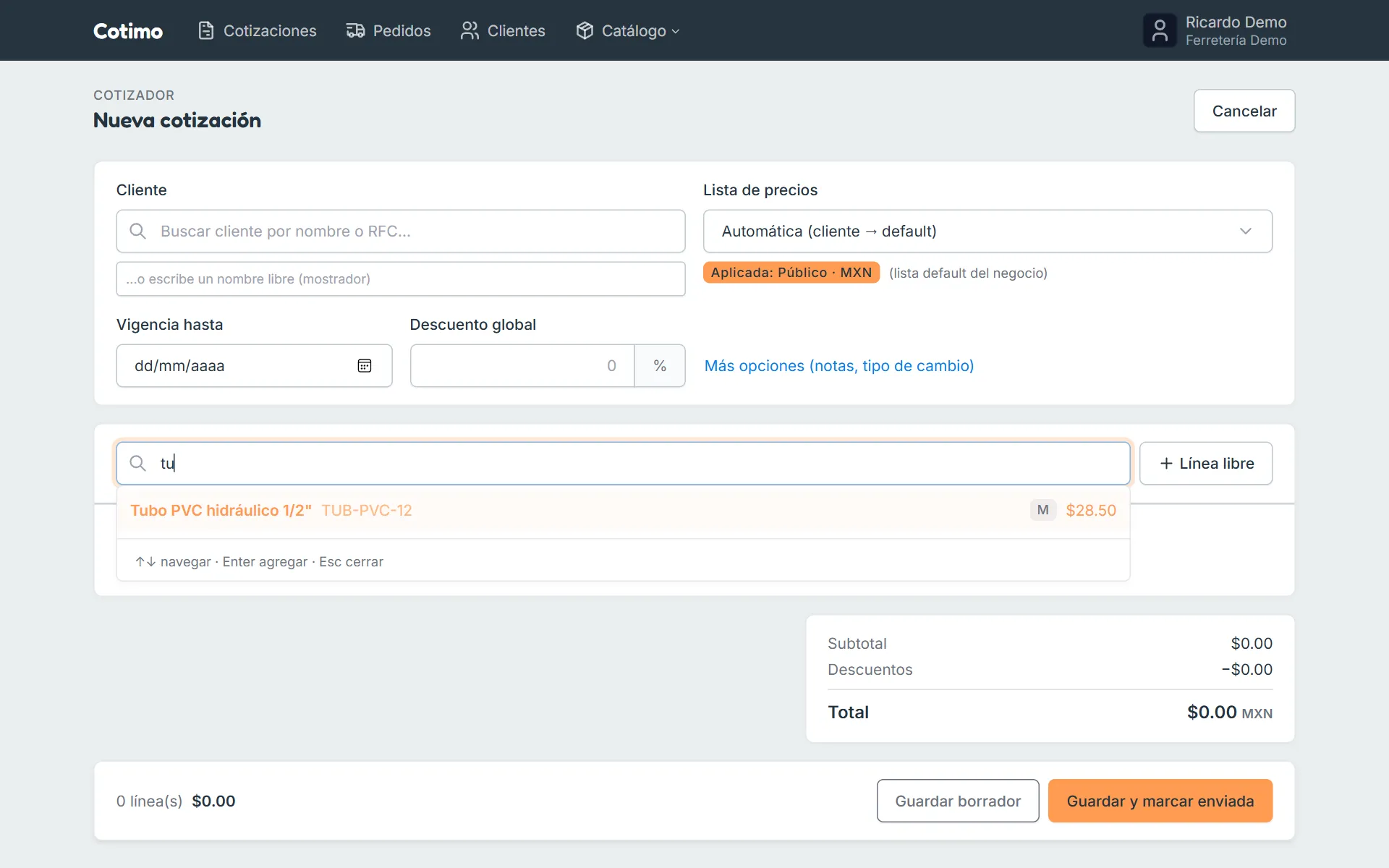Click the free name mostrador field
Viewport: 1389px width, 868px height.
(x=401, y=278)
